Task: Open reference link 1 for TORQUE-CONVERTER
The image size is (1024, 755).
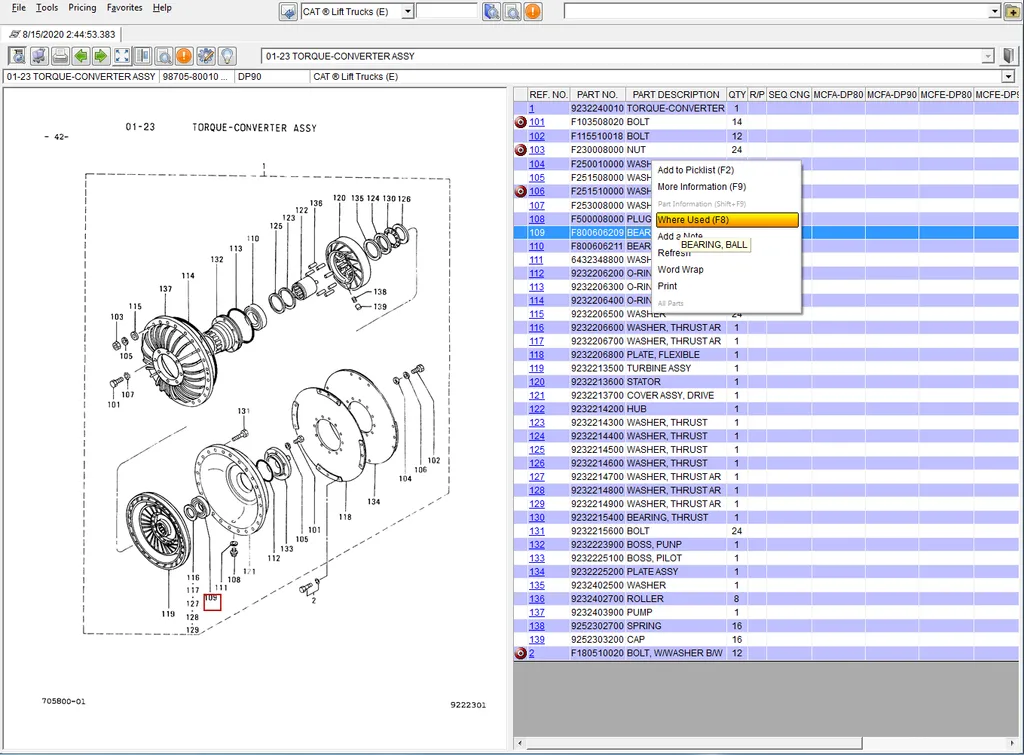Action: (532, 108)
